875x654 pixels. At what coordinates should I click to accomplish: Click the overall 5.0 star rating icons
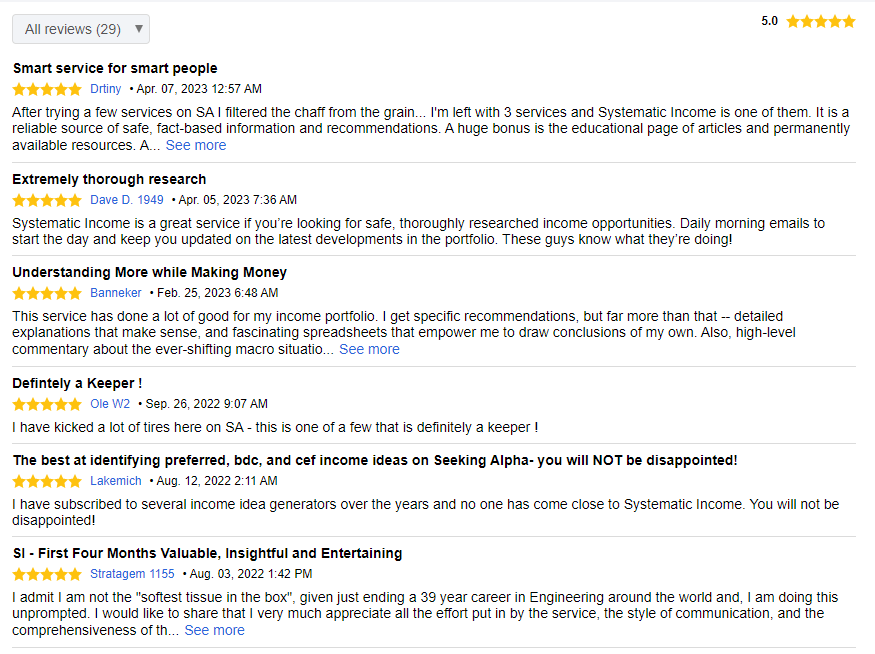[x=820, y=21]
